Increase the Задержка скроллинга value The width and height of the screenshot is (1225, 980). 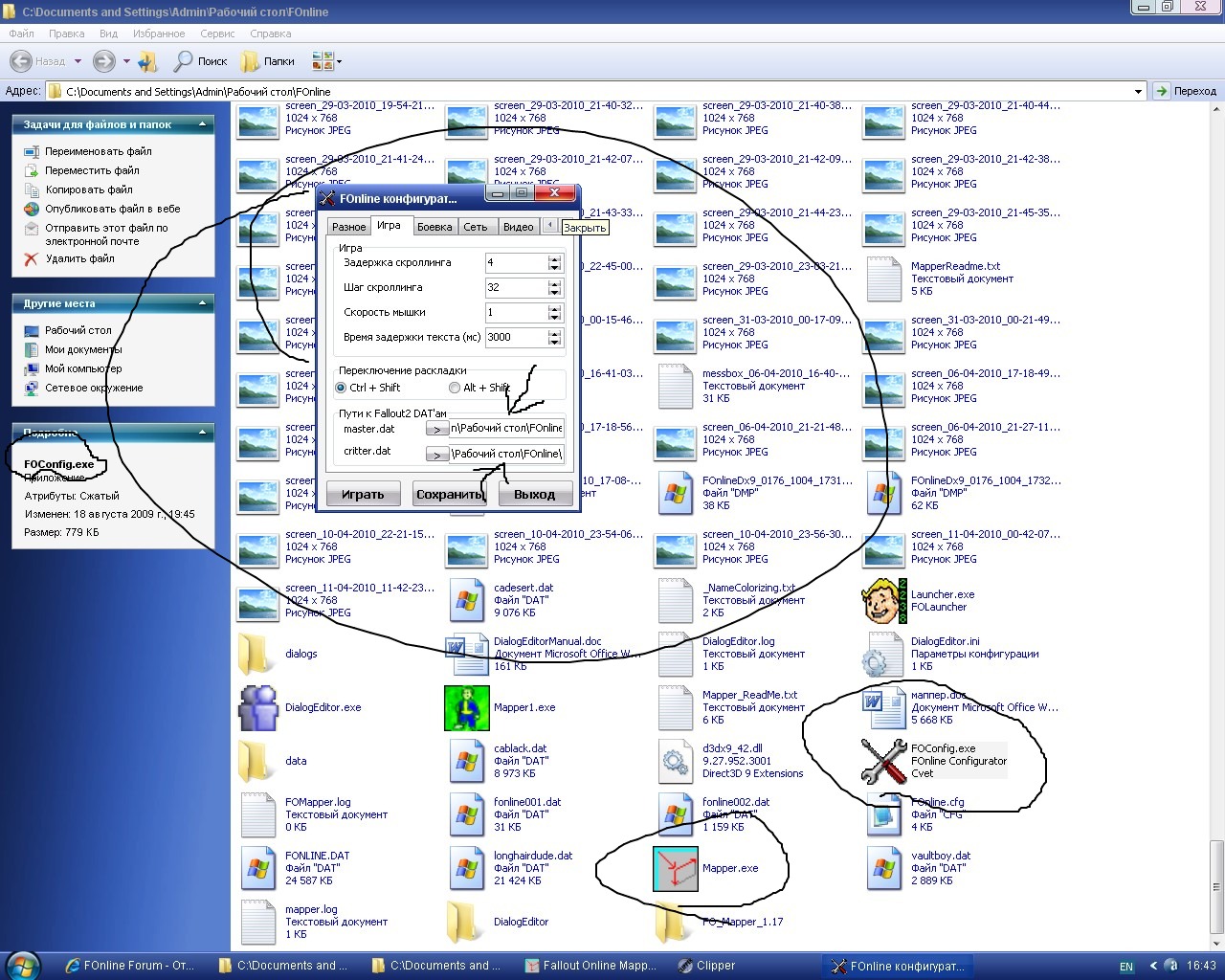pyautogui.click(x=555, y=258)
